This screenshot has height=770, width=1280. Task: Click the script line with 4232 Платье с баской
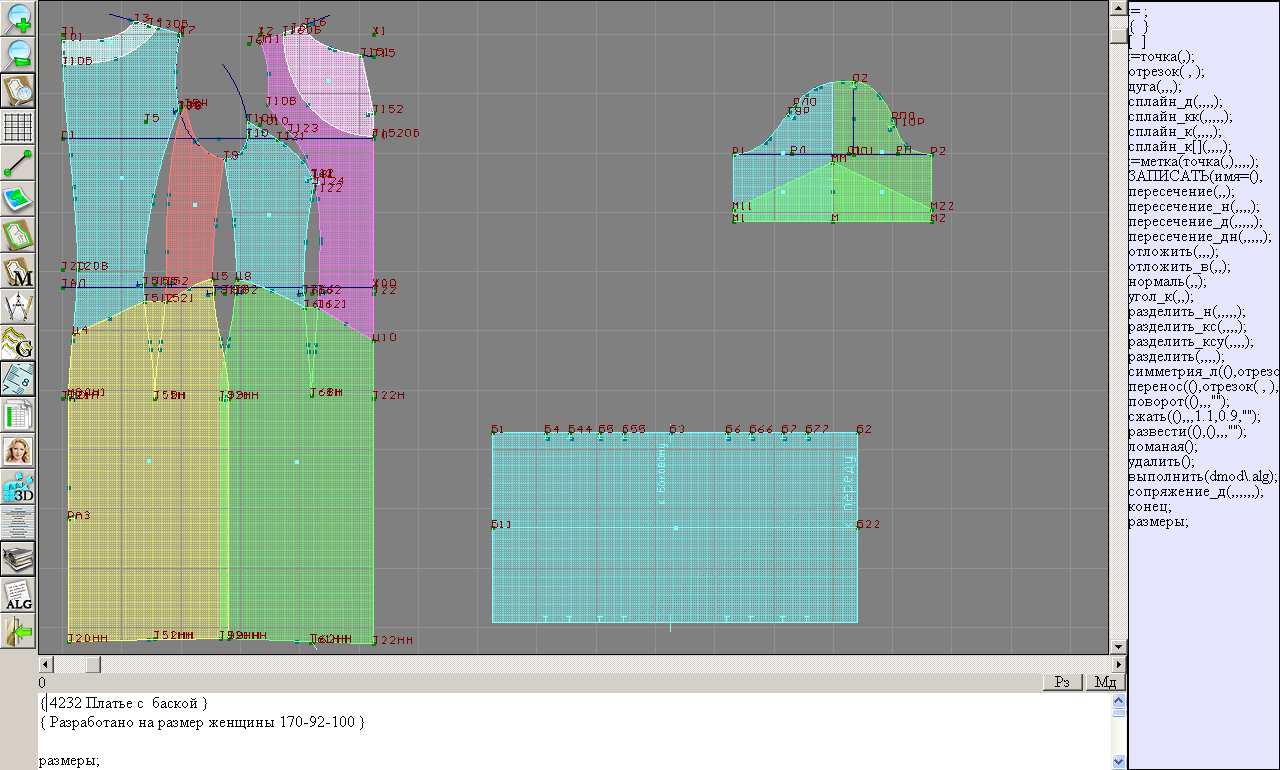pos(126,703)
